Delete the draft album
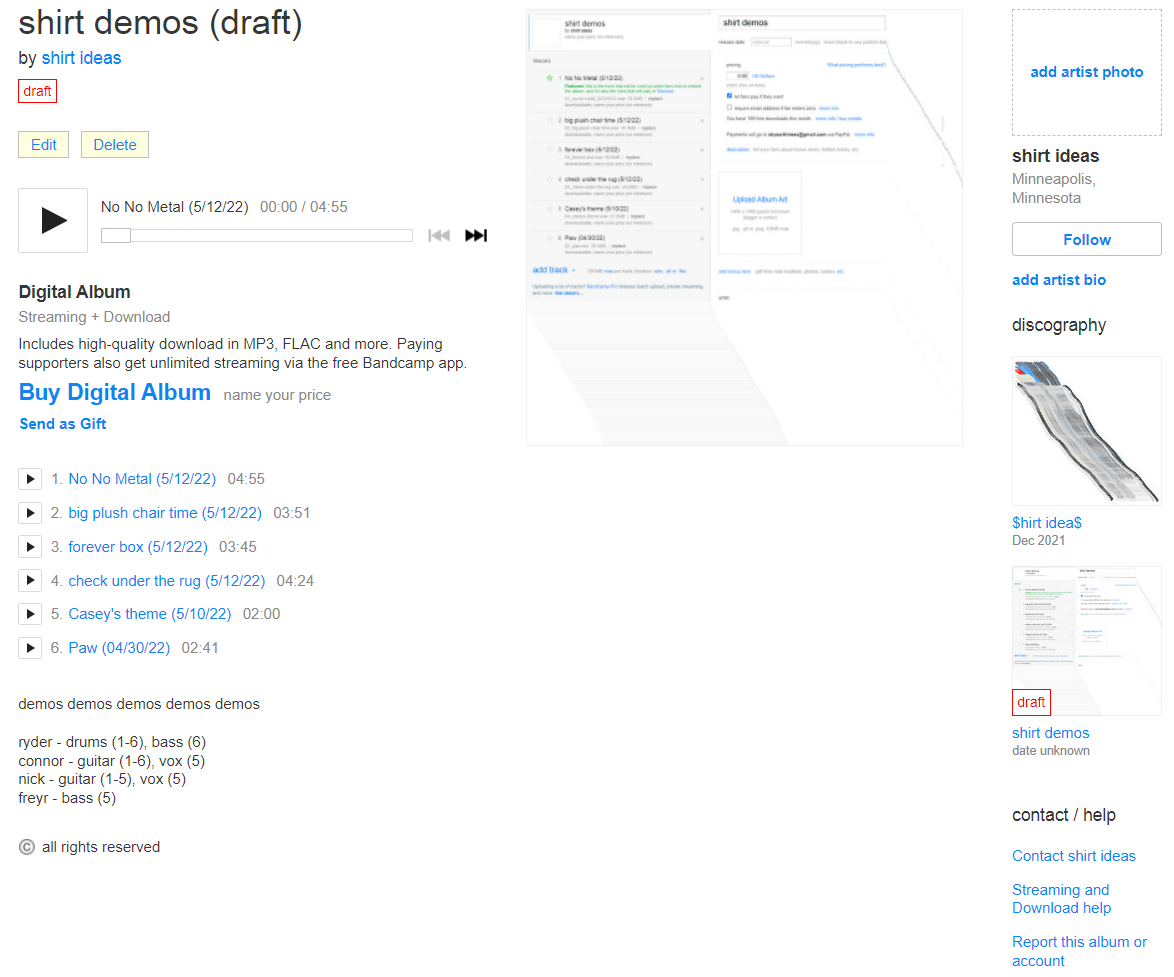Viewport: 1174px width, 977px height. (115, 145)
